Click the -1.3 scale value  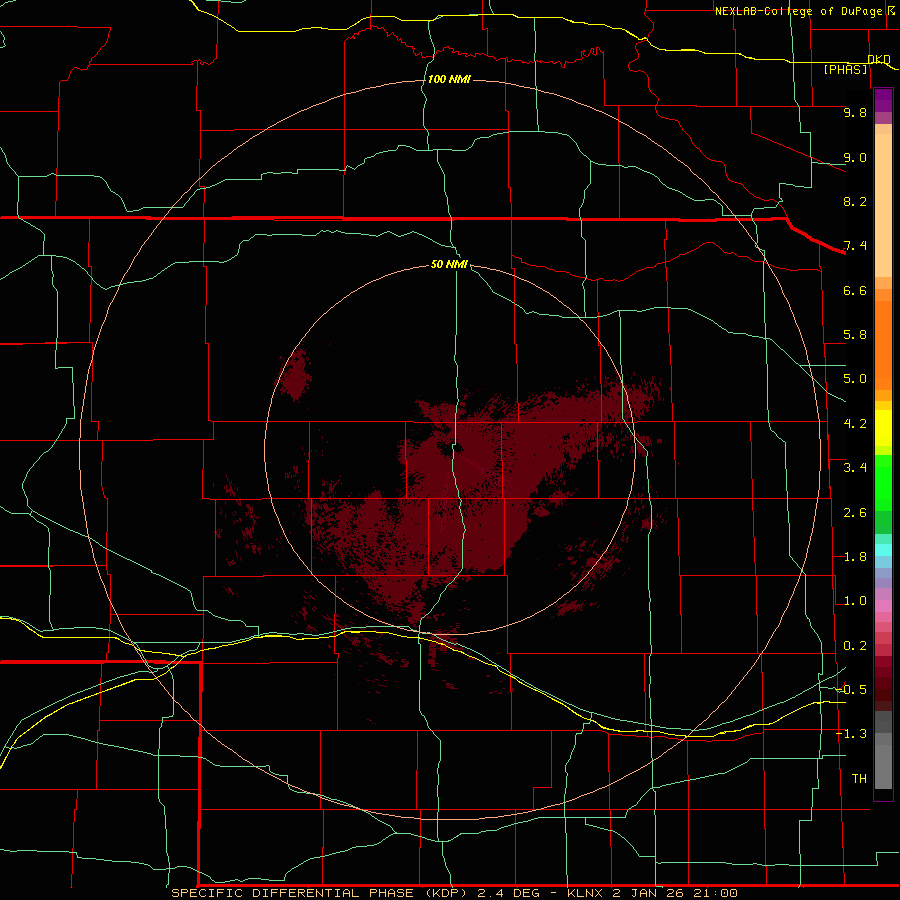tap(851, 734)
